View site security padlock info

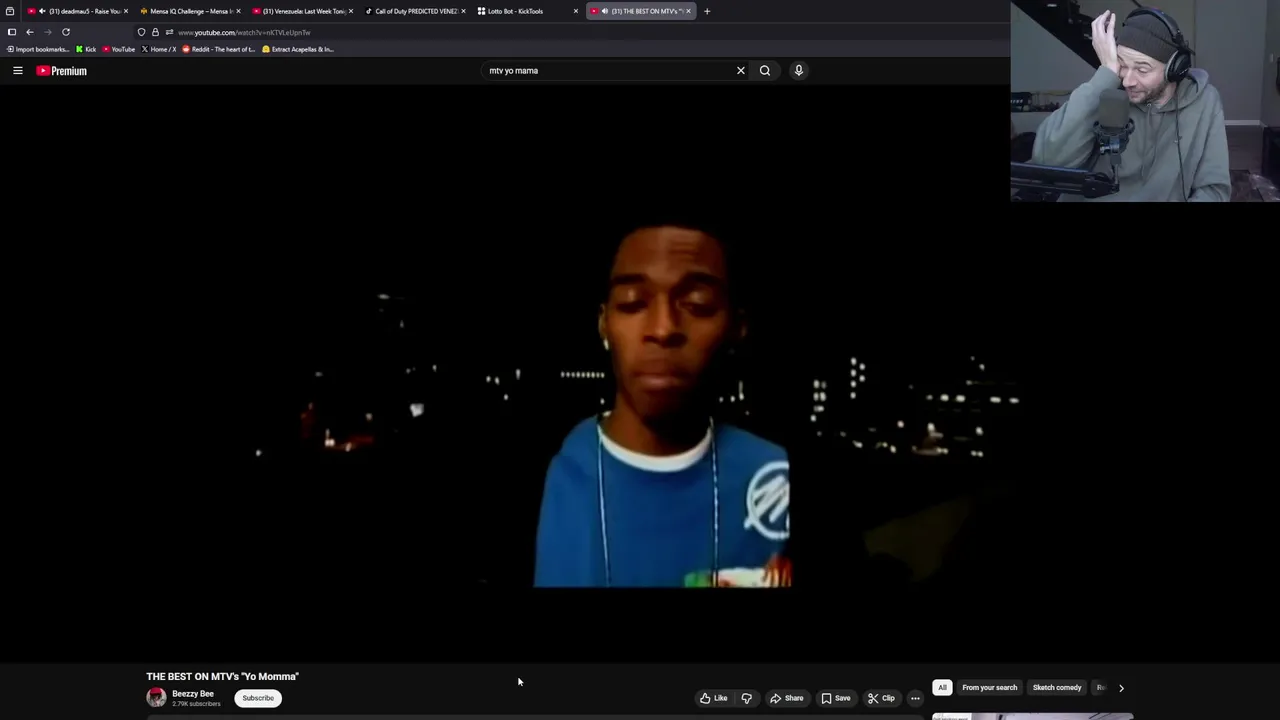(x=155, y=32)
